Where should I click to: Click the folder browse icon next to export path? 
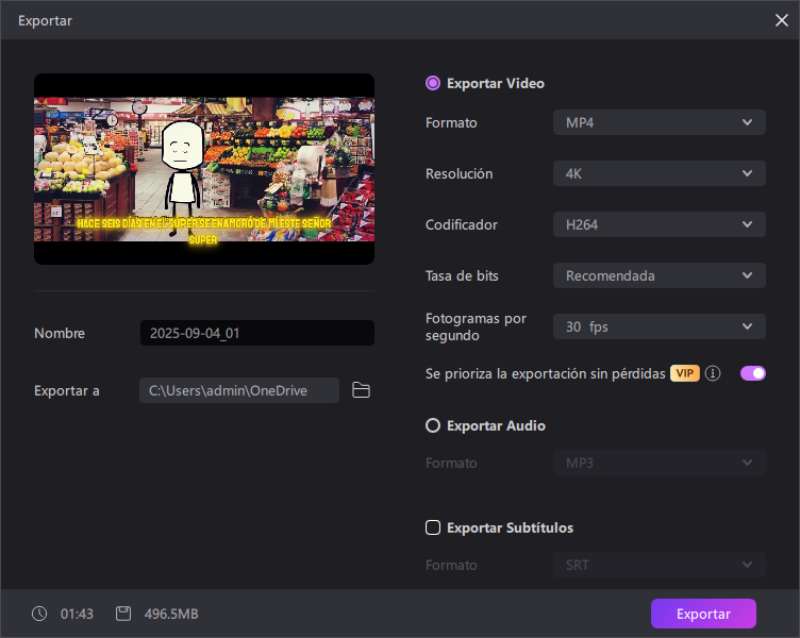pyautogui.click(x=361, y=391)
